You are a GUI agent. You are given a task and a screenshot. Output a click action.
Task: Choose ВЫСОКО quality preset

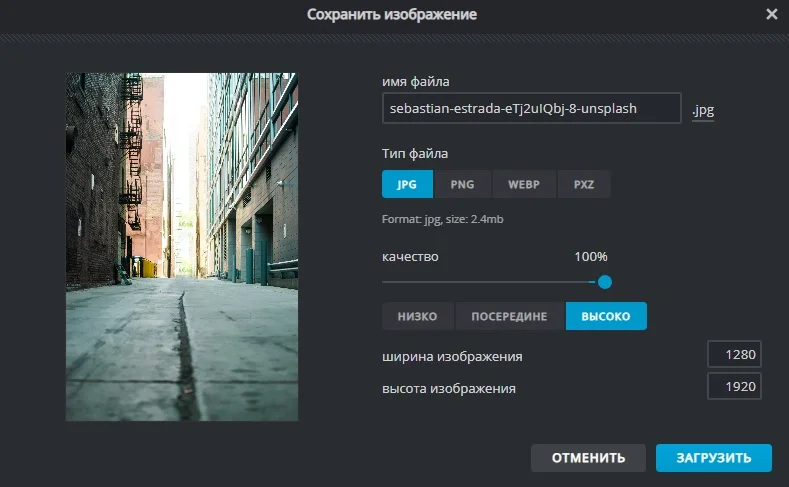coord(606,316)
